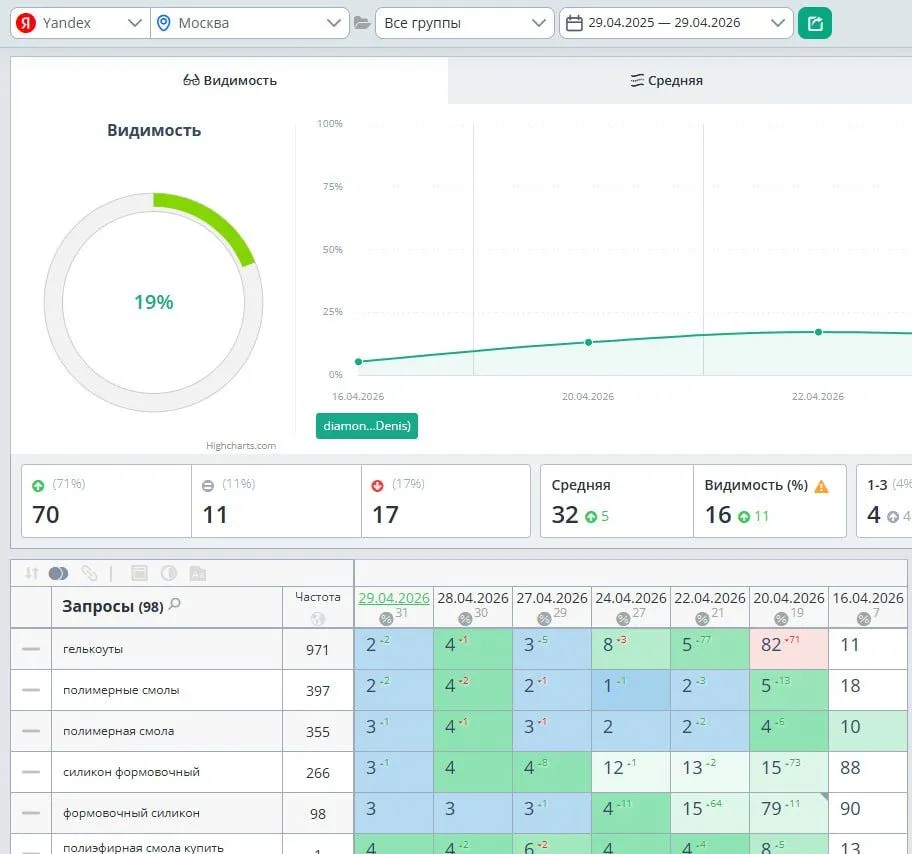Open the date range picker 29.04.2025 — 29.04.2026
912x854 pixels.
[x=676, y=23]
